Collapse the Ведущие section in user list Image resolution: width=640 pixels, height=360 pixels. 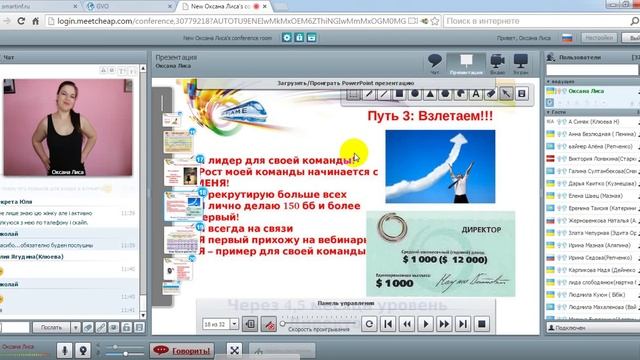click(548, 82)
